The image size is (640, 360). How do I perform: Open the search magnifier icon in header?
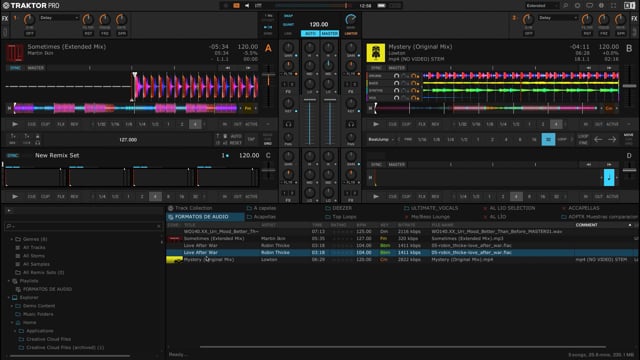[565, 6]
